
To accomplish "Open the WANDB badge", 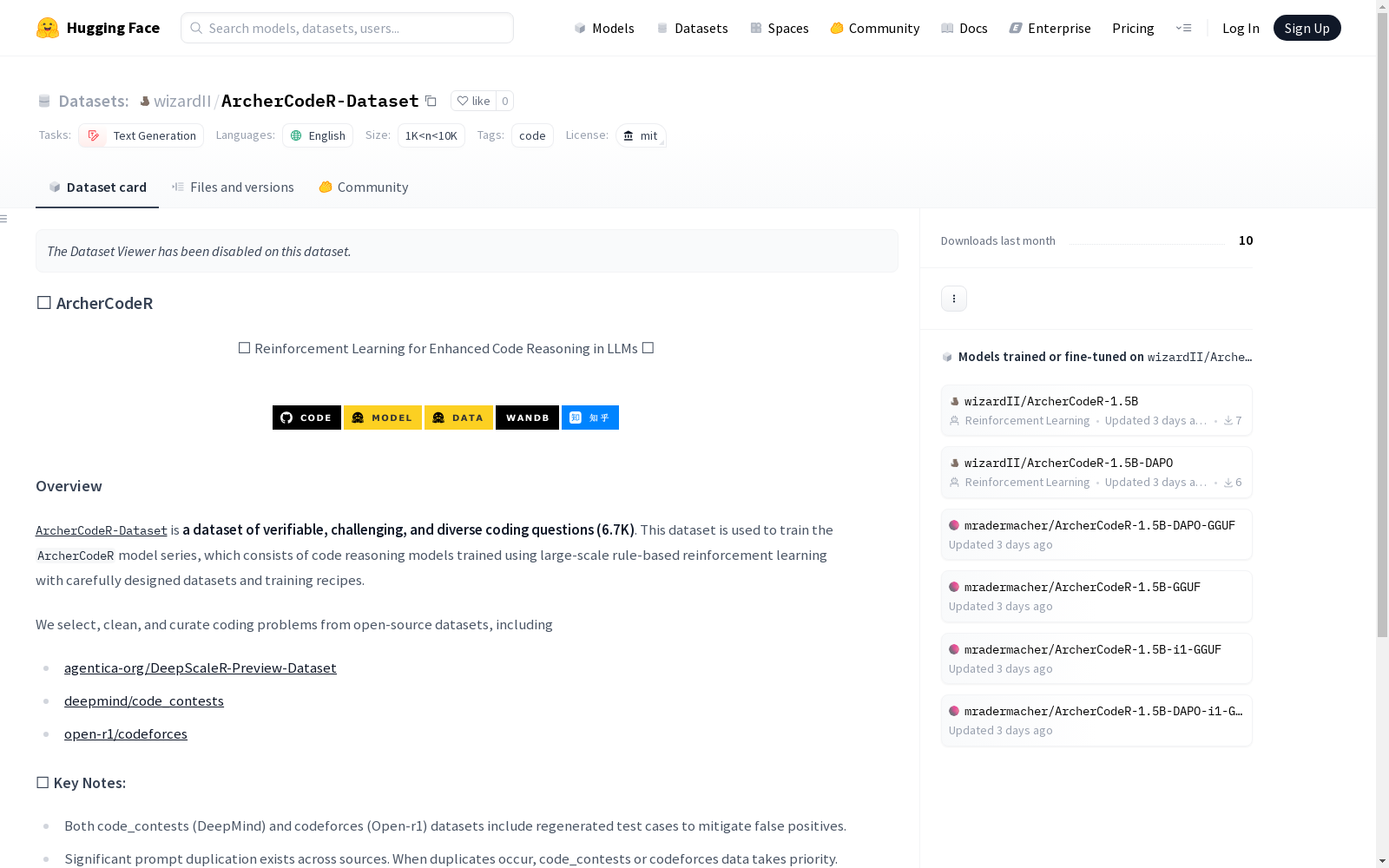I will [x=527, y=418].
